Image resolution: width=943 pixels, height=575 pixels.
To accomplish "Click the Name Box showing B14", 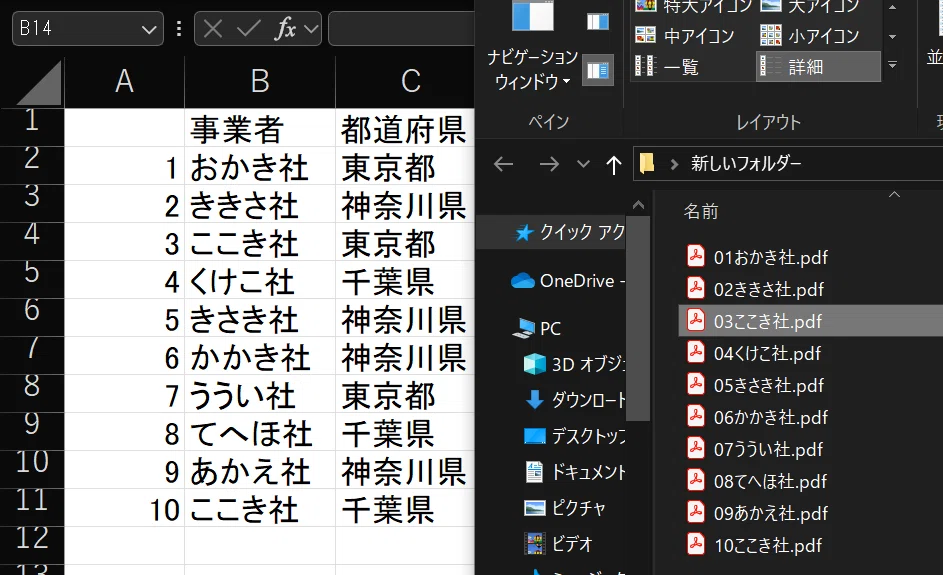I will (88, 28).
